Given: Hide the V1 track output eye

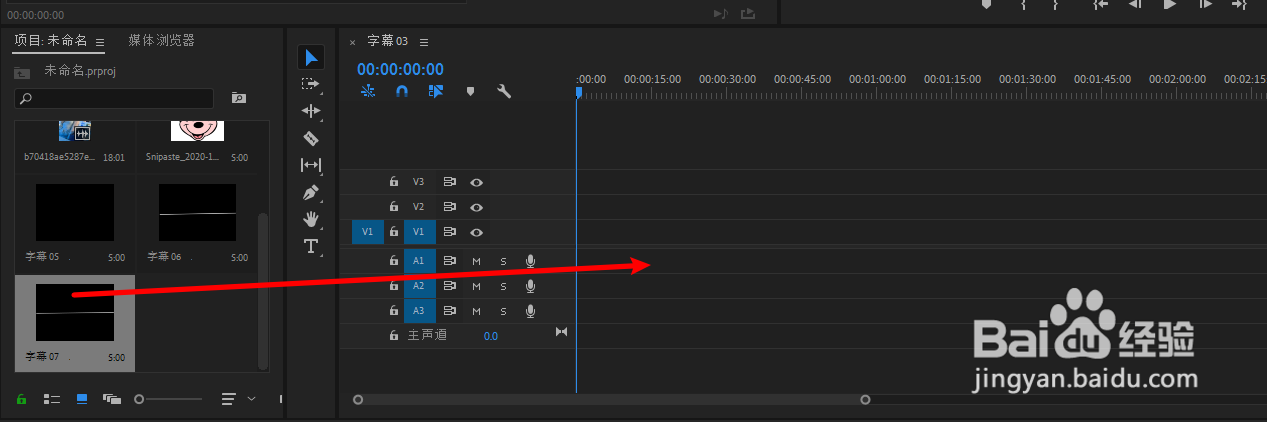Looking at the screenshot, I should (477, 232).
